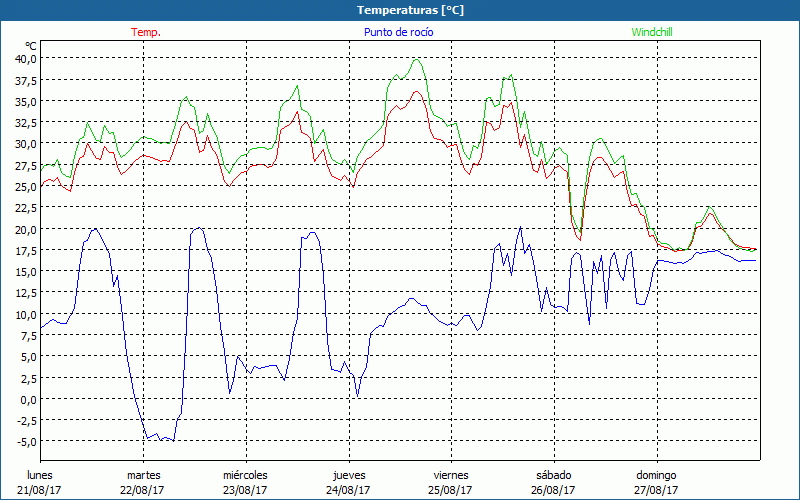Select the "sábado" day label
Screen dimensions: 800x500
[x=553, y=475]
